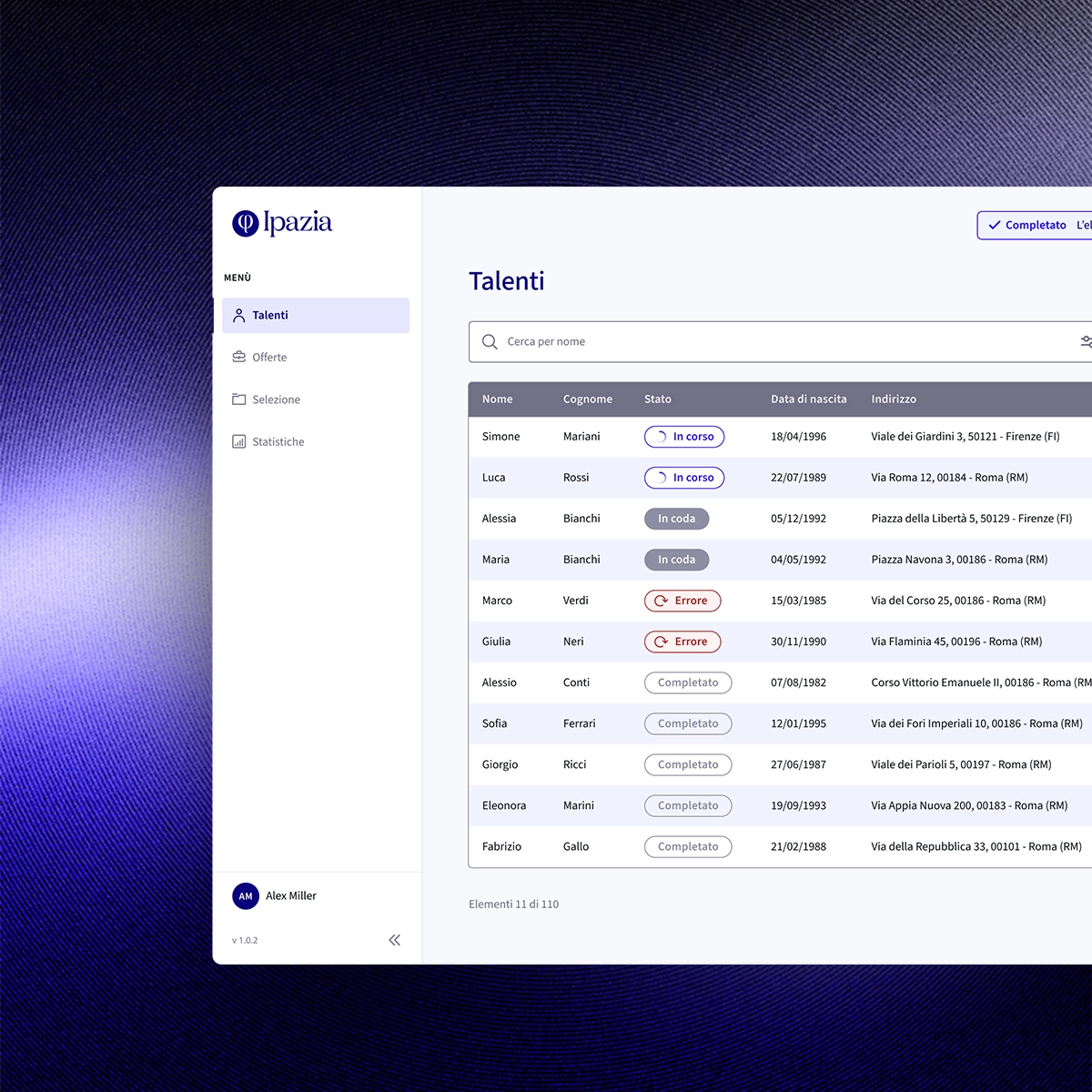
Task: Select the name Alessio in table
Action: 500,682
